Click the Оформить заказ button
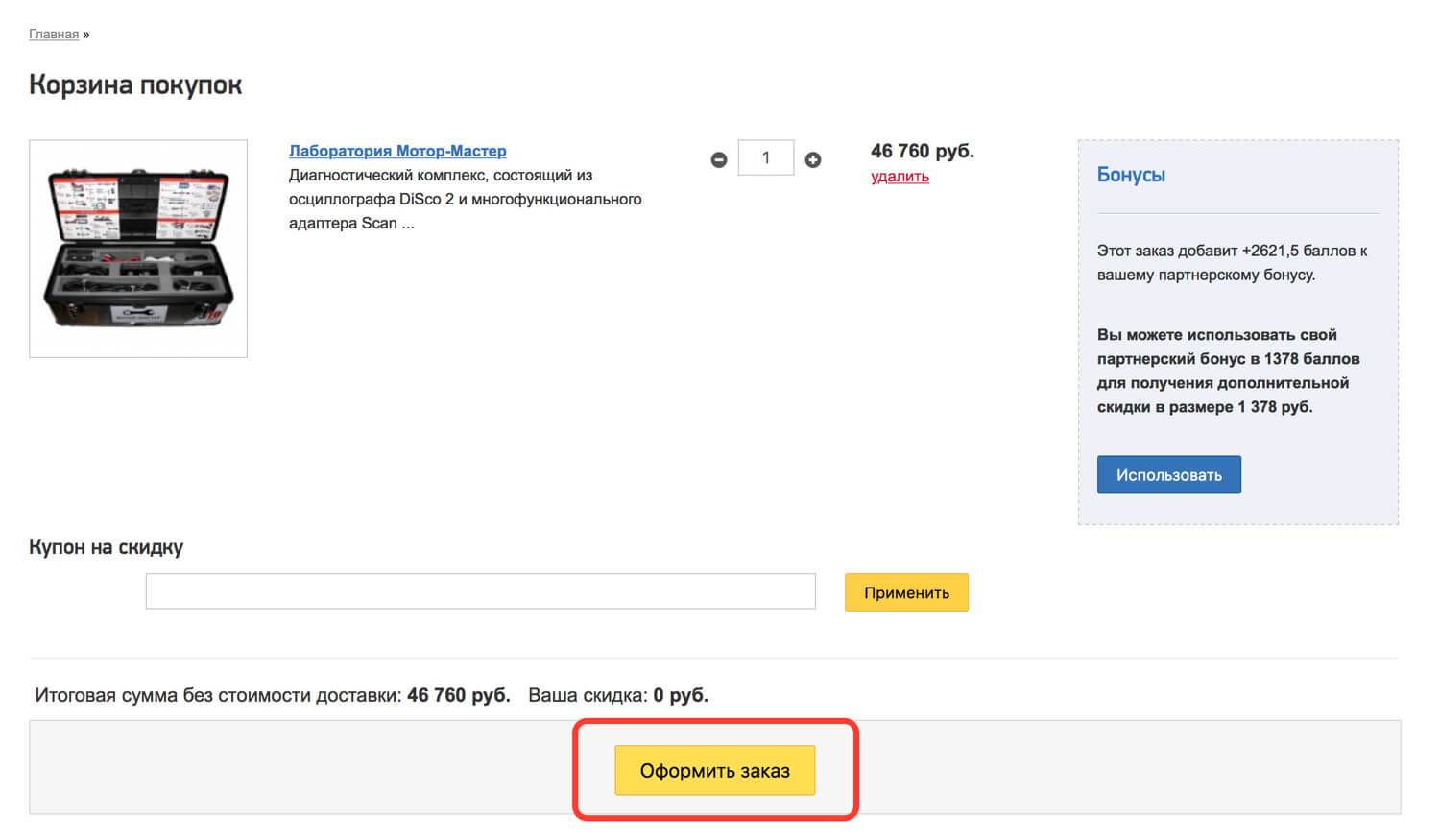Screen dimensions: 1440x840 pyautogui.click(x=714, y=770)
